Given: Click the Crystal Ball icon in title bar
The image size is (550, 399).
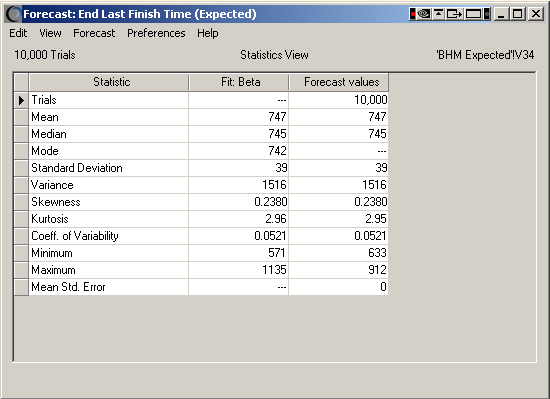Looking at the screenshot, I should [x=14, y=14].
